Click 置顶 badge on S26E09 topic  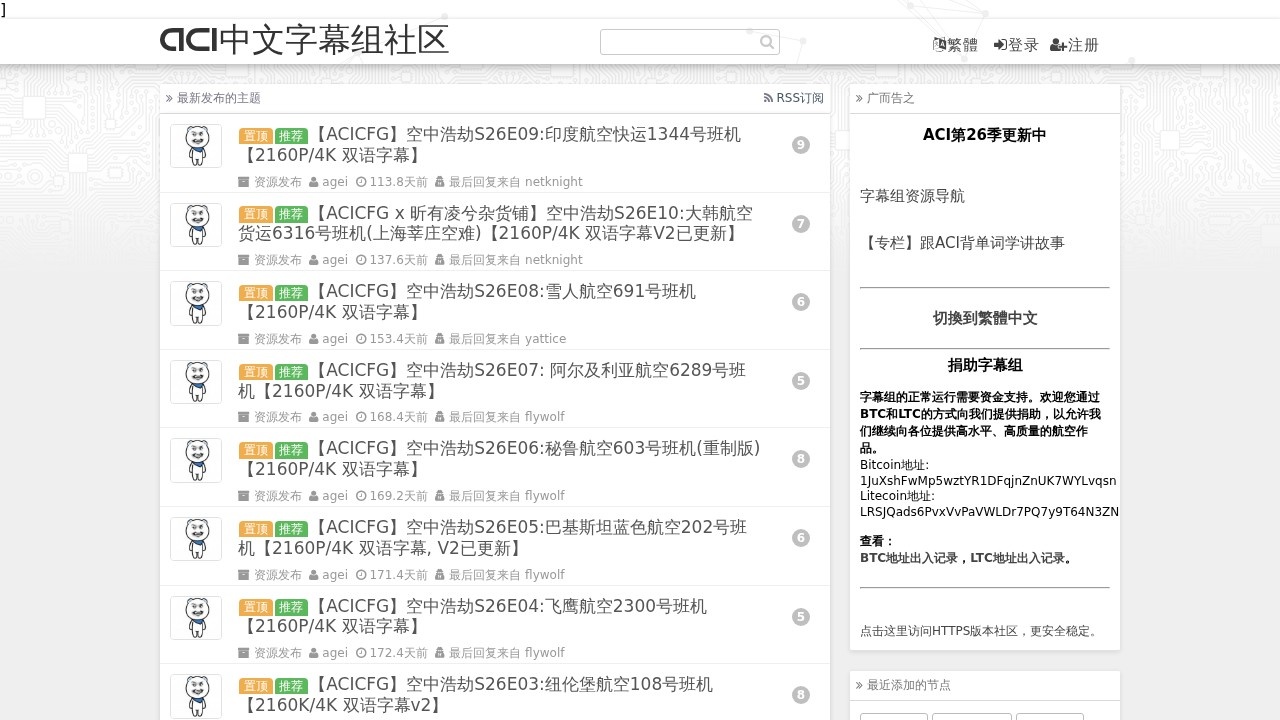pyautogui.click(x=256, y=136)
